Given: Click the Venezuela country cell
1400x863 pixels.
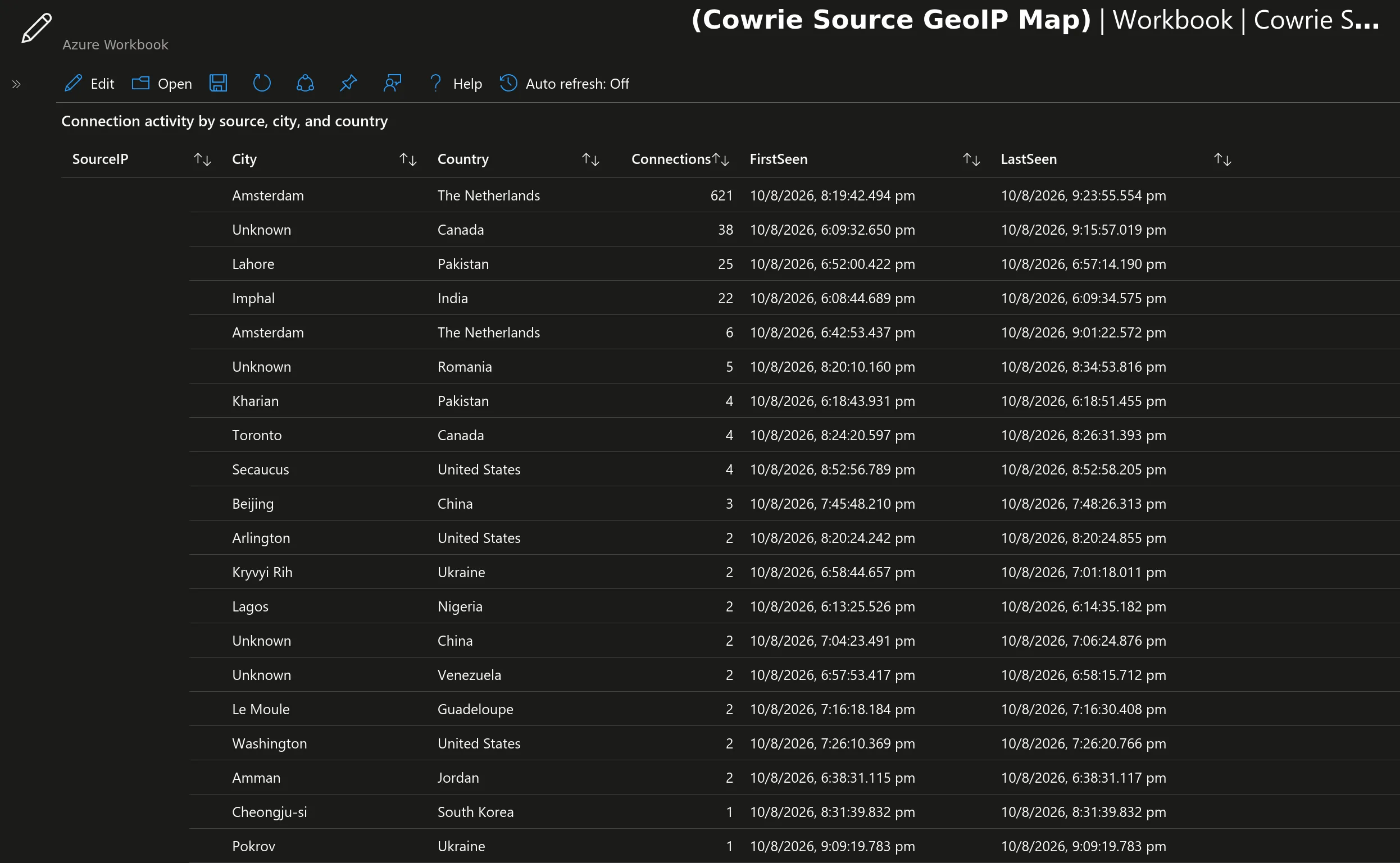Looking at the screenshot, I should (469, 675).
